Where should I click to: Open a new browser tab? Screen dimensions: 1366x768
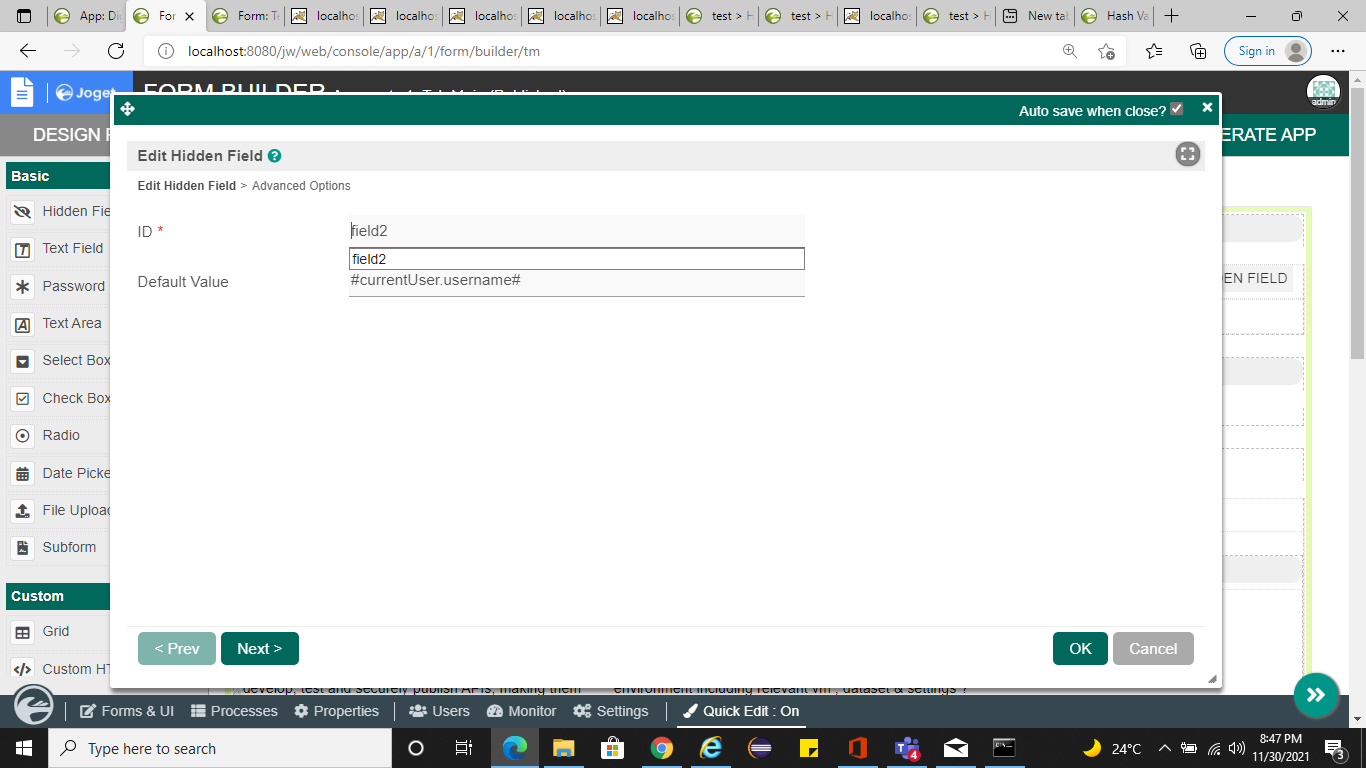click(1172, 16)
